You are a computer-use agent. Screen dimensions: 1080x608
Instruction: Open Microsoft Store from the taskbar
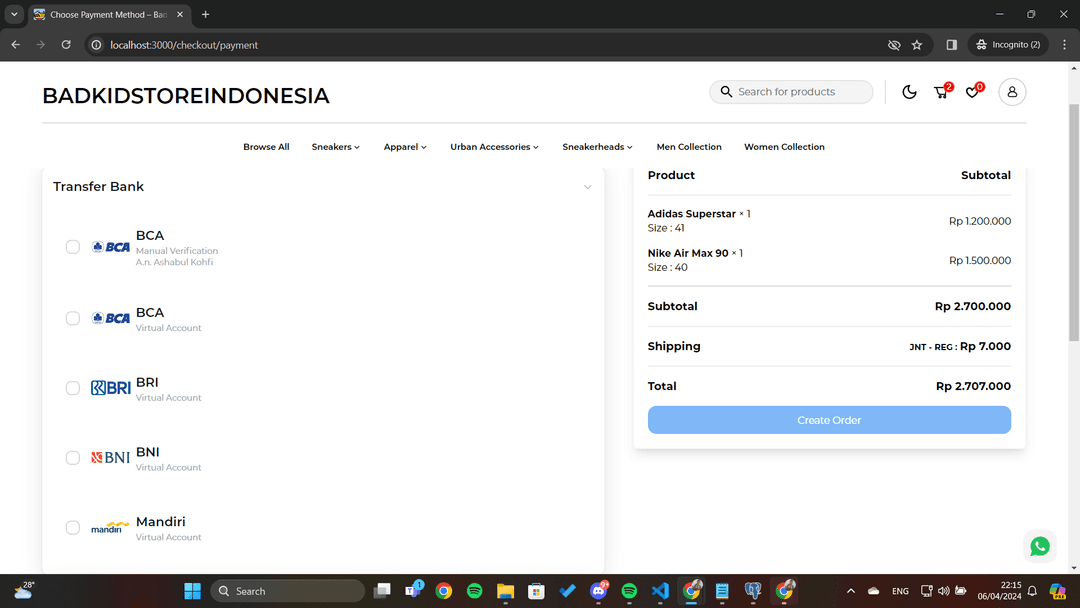point(536,591)
